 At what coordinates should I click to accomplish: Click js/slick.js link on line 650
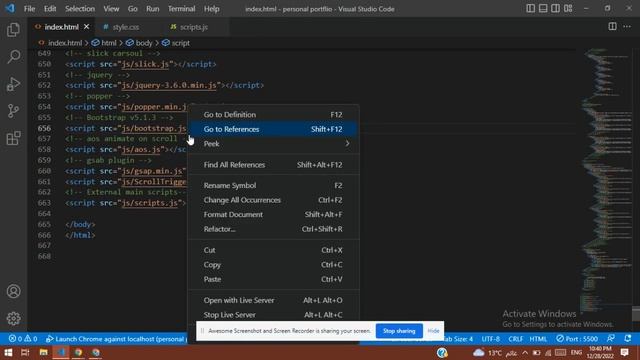[145, 64]
